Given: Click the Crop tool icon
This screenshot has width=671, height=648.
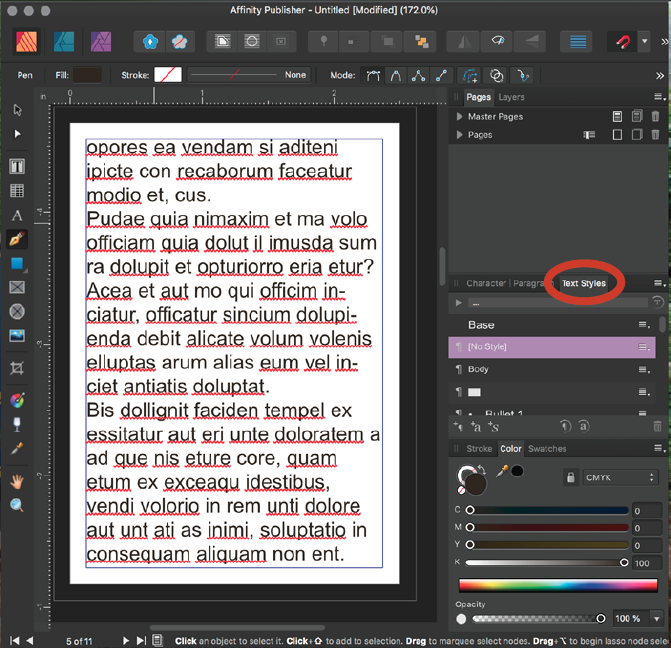Looking at the screenshot, I should (17, 368).
